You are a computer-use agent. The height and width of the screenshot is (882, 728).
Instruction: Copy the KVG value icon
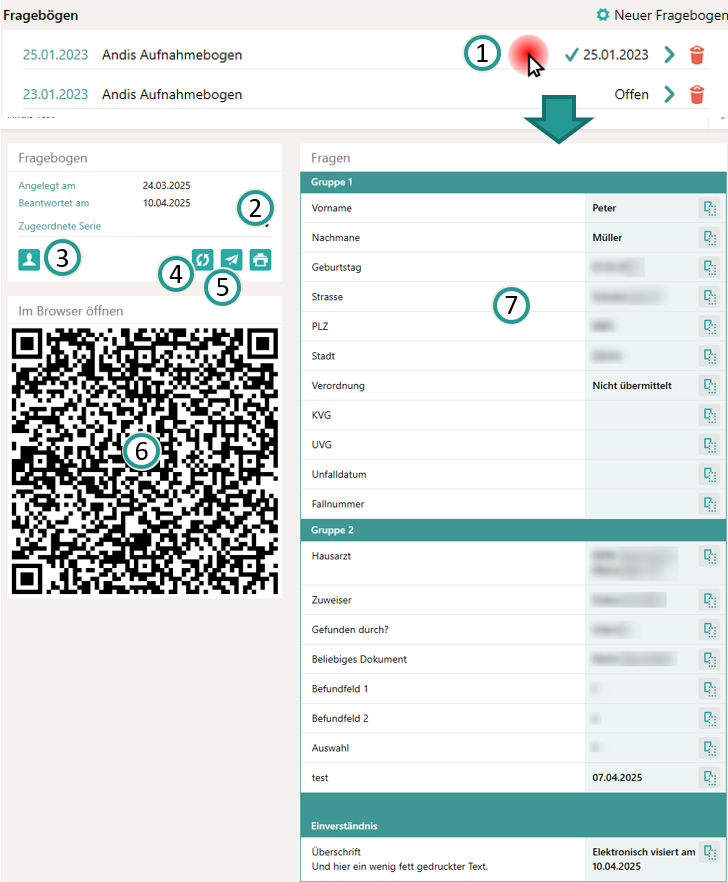(709, 415)
